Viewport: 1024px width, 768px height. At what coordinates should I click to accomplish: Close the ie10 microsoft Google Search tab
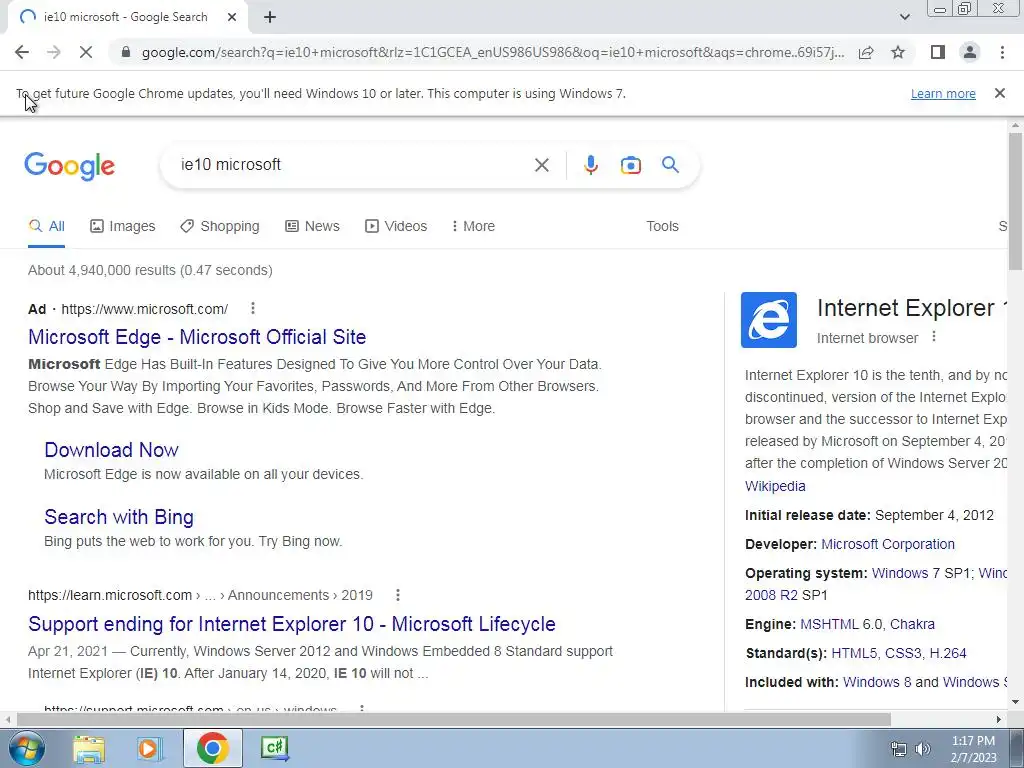(232, 17)
